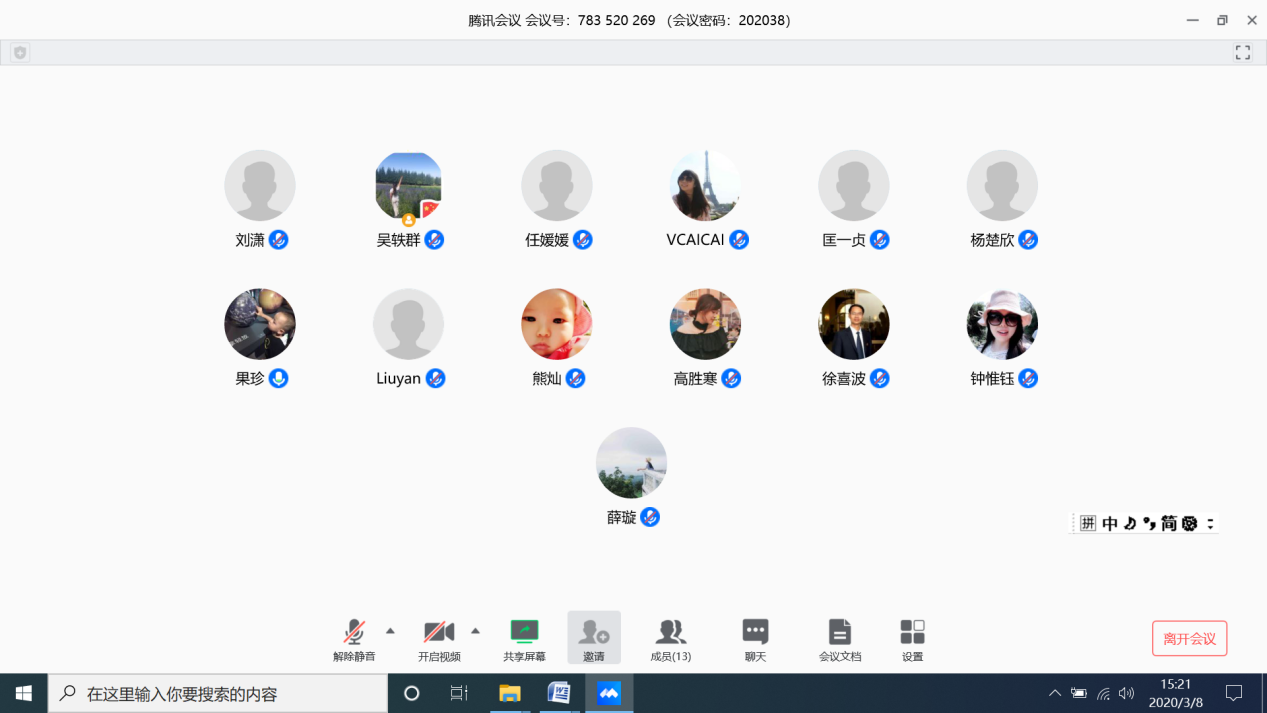The height and width of the screenshot is (713, 1267).
Task: Select Liuyan's default avatar
Action: pyautogui.click(x=408, y=324)
